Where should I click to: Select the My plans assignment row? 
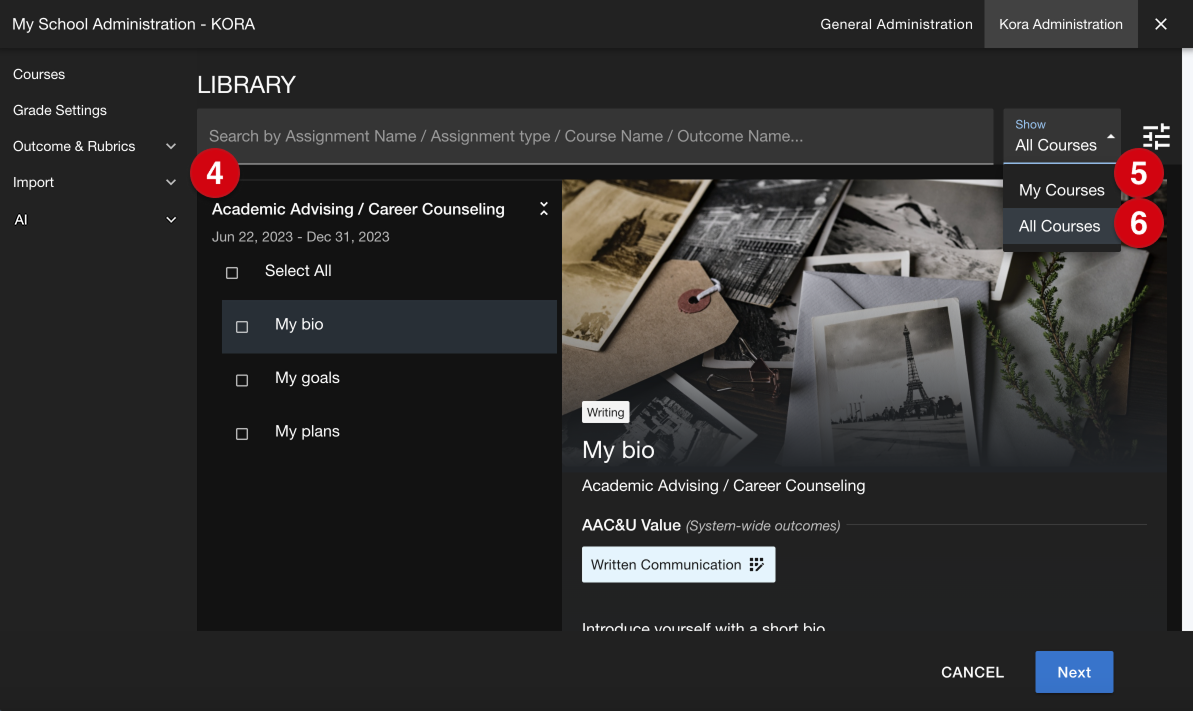point(389,433)
